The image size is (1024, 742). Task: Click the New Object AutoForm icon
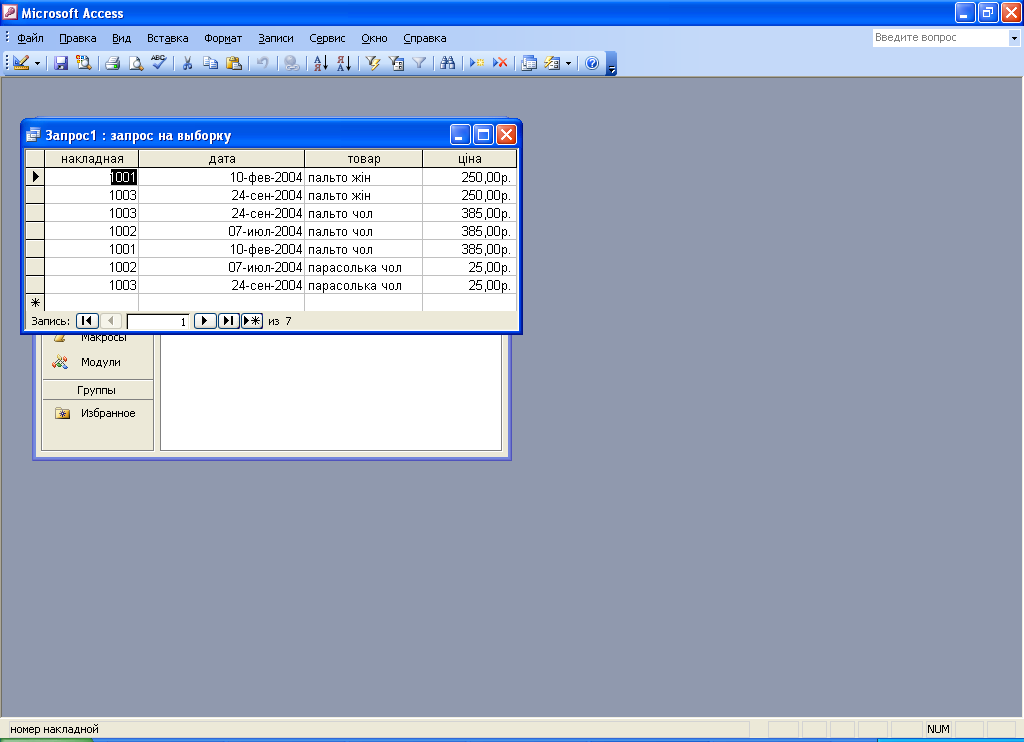click(552, 63)
